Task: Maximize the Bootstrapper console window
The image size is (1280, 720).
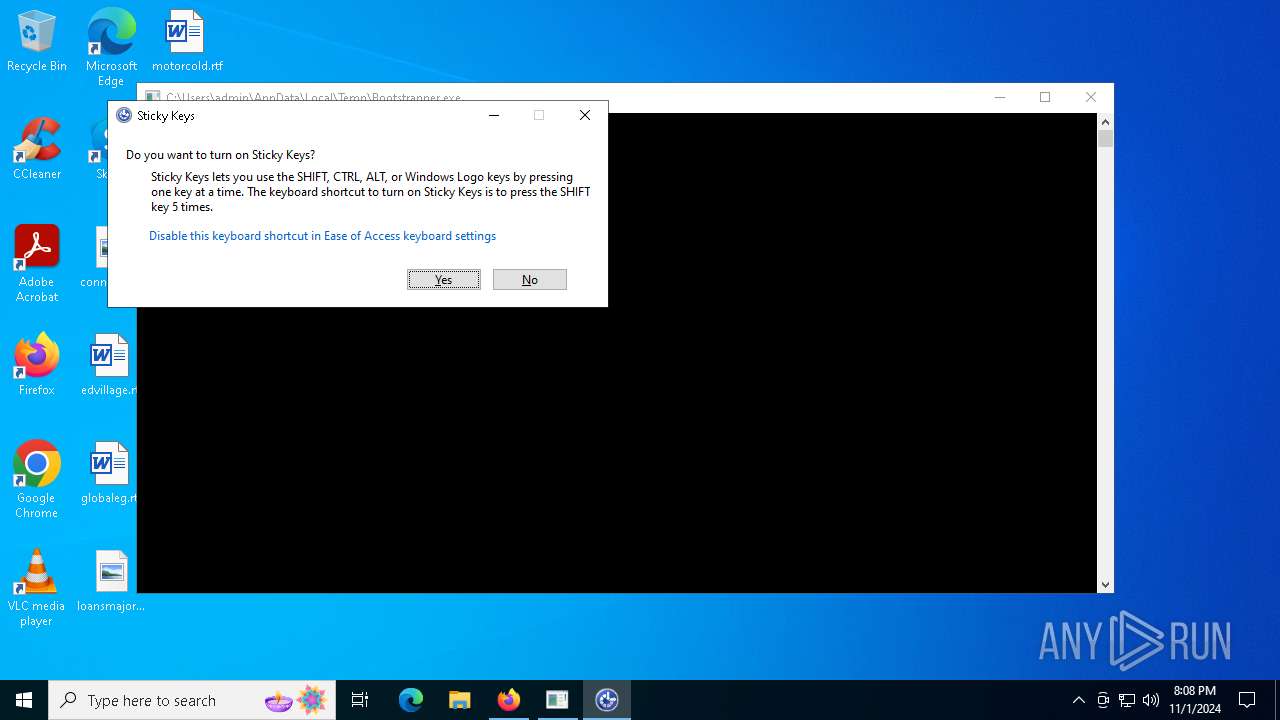Action: [1045, 97]
